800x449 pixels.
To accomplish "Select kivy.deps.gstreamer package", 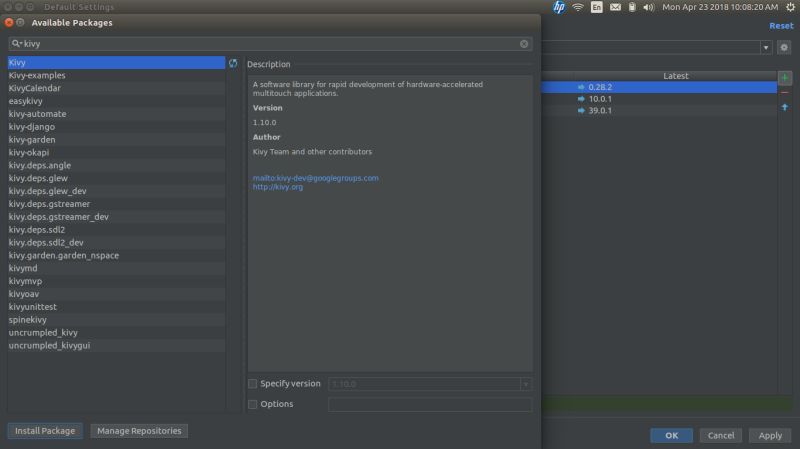I will [x=116, y=204].
